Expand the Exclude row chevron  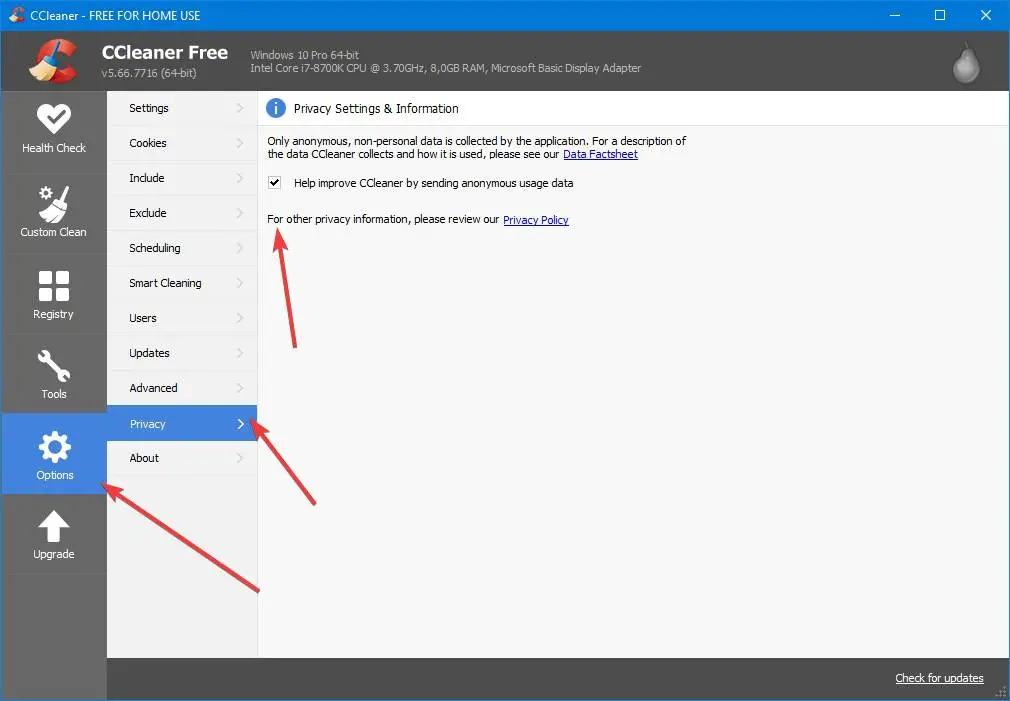[x=240, y=213]
